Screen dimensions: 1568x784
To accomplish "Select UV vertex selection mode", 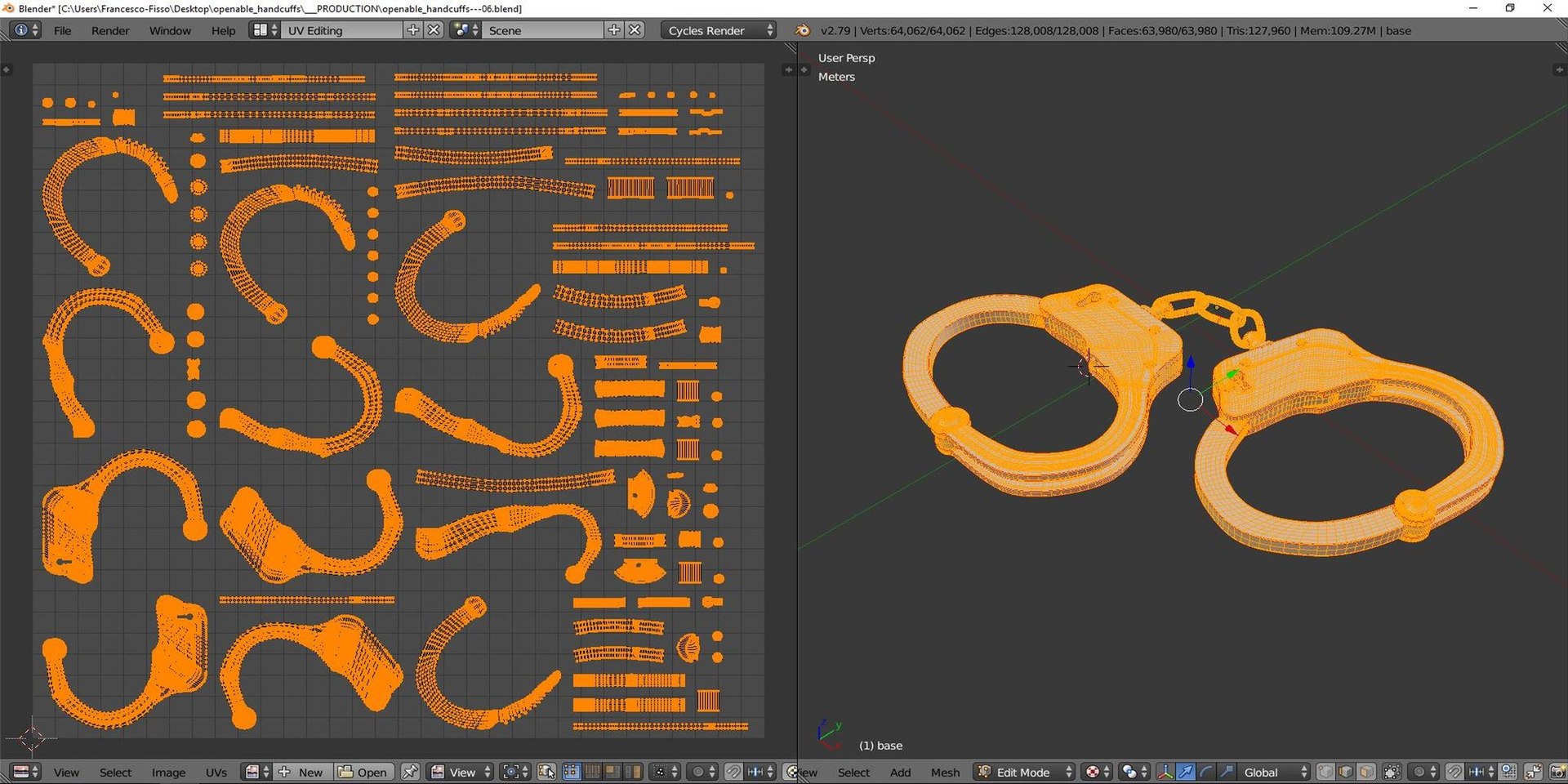I will point(572,772).
